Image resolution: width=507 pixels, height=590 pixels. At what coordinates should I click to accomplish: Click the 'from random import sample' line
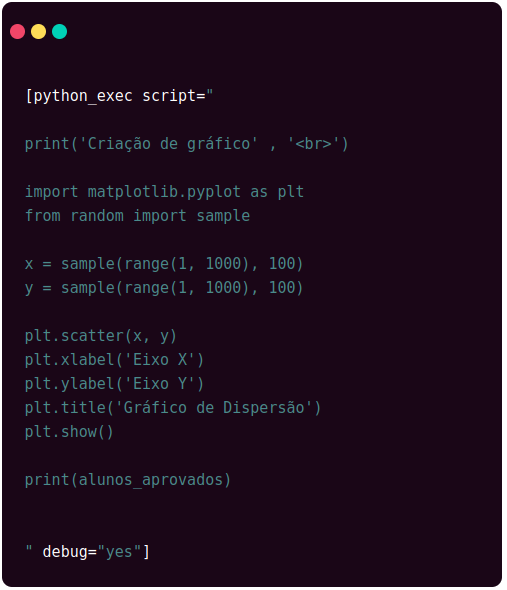(x=137, y=216)
